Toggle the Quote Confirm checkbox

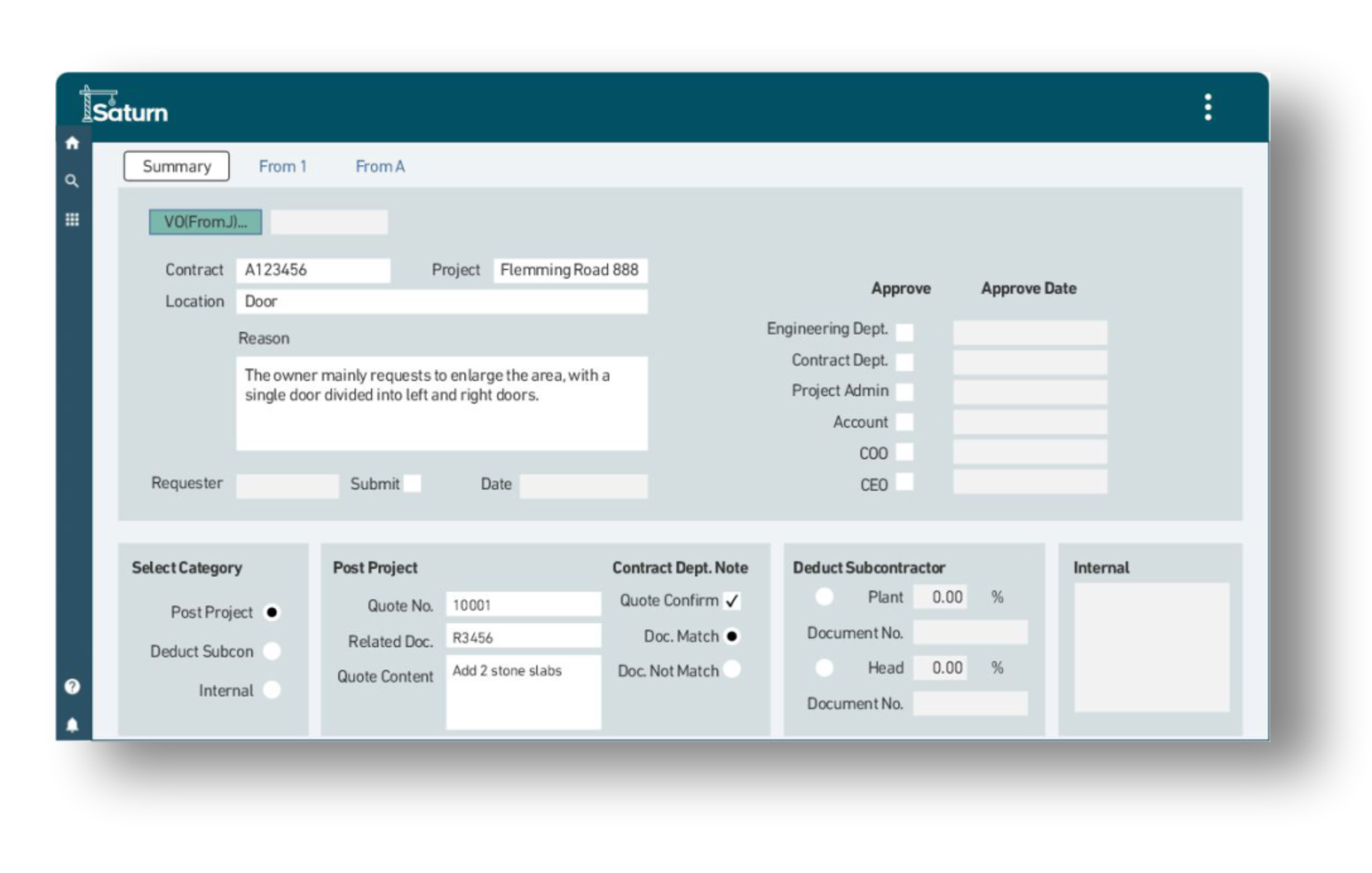[x=732, y=601]
